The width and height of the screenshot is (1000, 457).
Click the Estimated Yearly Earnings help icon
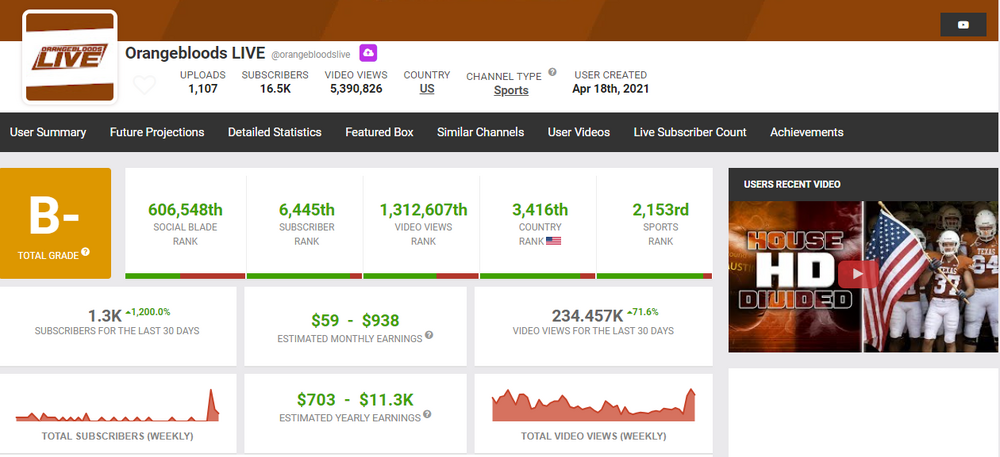(426, 414)
